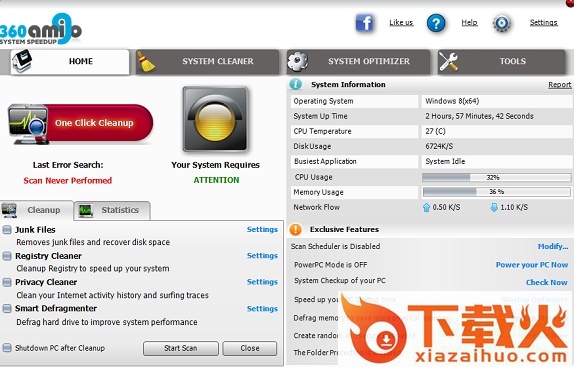Click the monitor icon on One Click Cleanup
The image size is (574, 367).
coord(28,124)
